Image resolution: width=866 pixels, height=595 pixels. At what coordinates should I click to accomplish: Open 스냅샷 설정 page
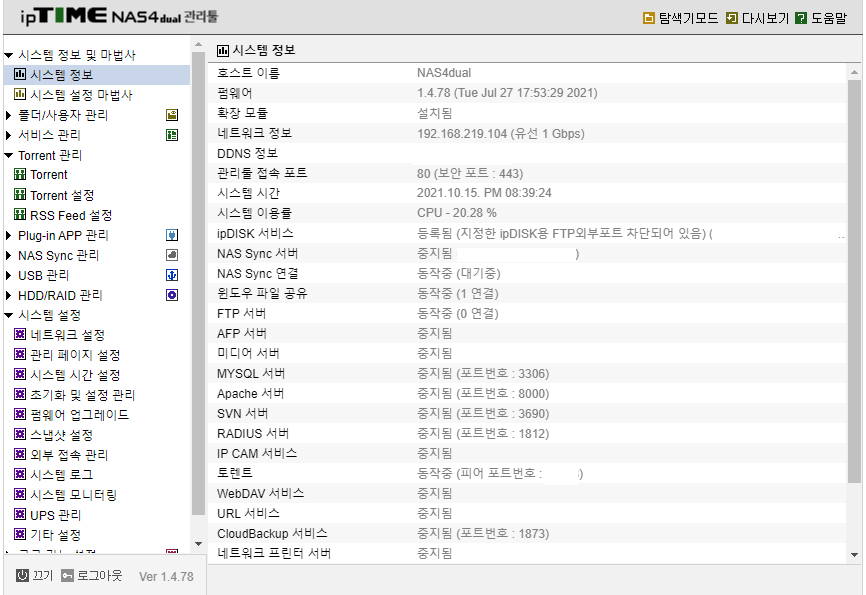61,435
